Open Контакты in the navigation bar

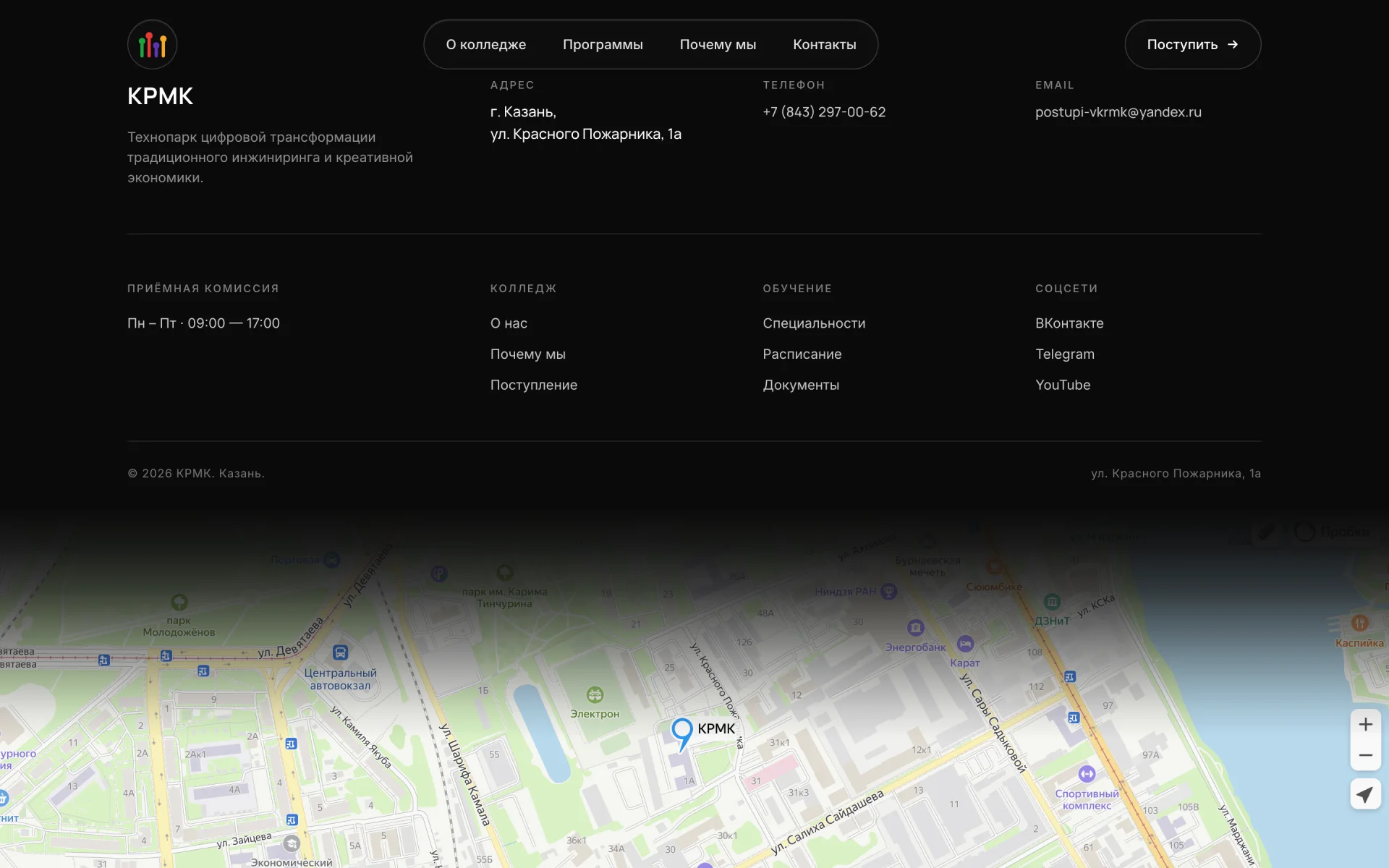[x=825, y=44]
